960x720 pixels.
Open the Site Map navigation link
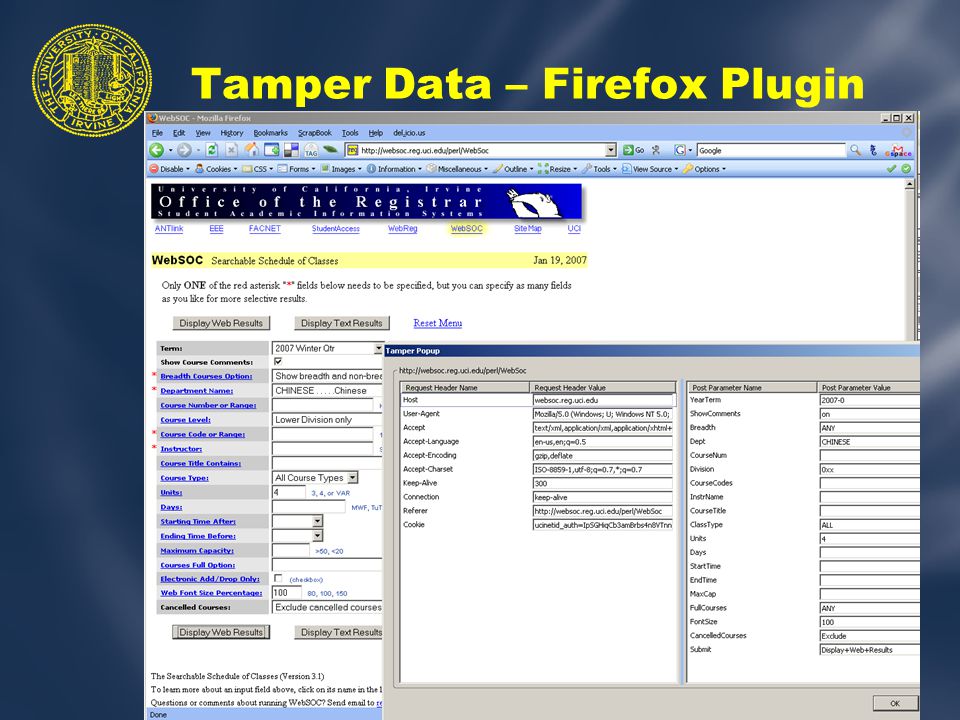coord(528,228)
